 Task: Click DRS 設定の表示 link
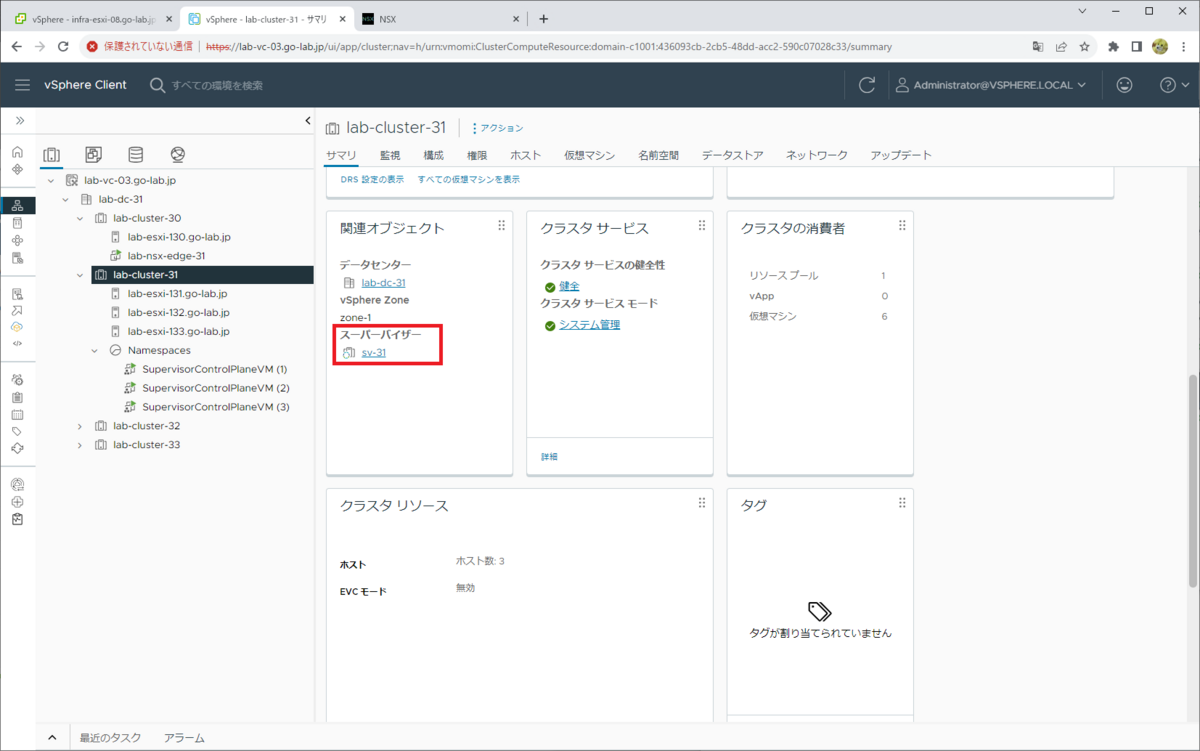pyautogui.click(x=372, y=179)
